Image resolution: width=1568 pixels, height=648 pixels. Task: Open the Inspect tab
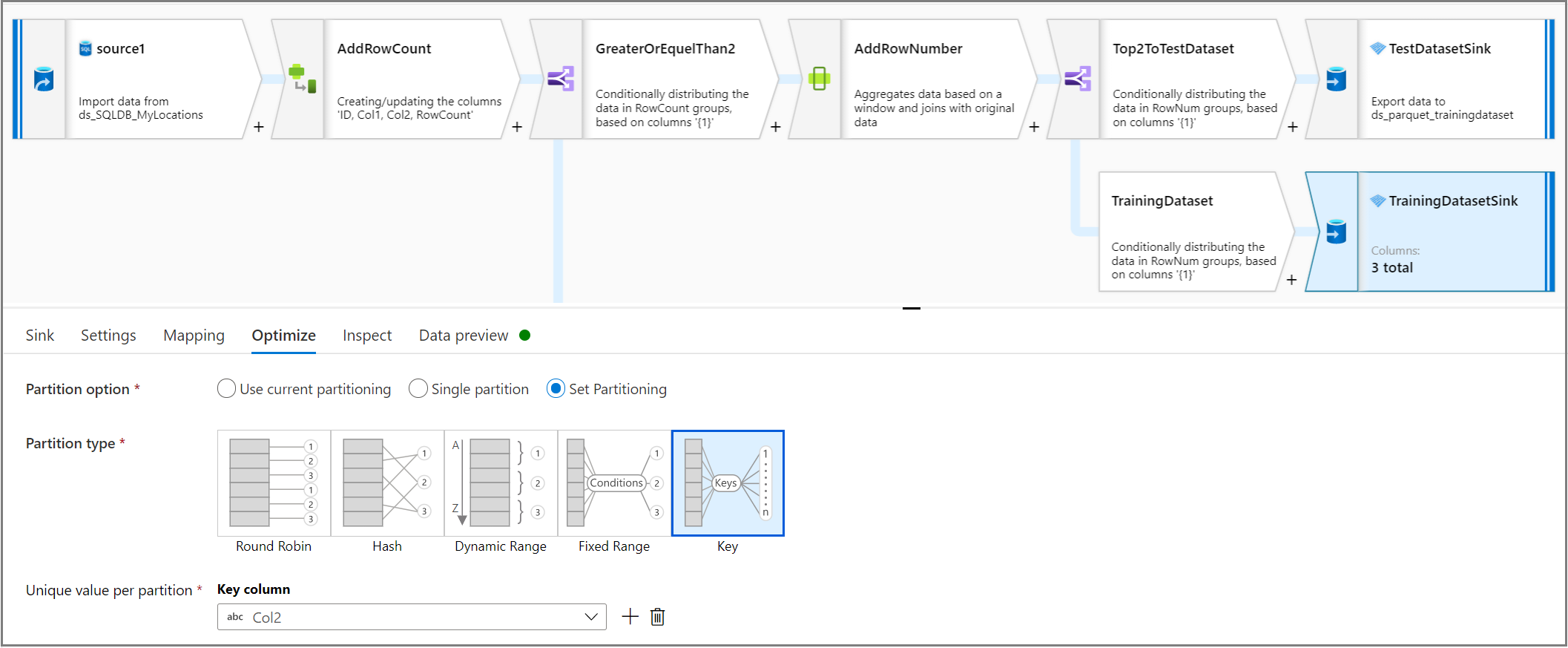click(x=367, y=336)
